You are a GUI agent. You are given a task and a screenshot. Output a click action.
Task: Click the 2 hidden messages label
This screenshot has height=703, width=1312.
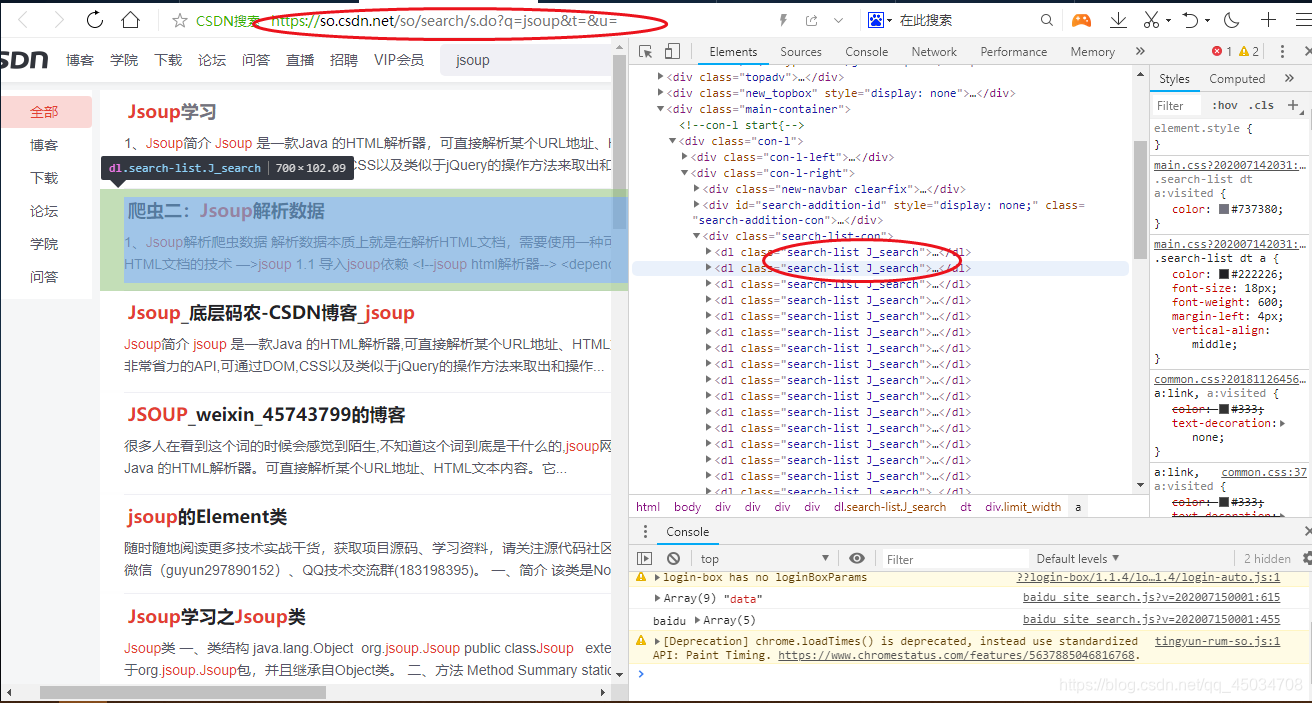coord(1266,558)
